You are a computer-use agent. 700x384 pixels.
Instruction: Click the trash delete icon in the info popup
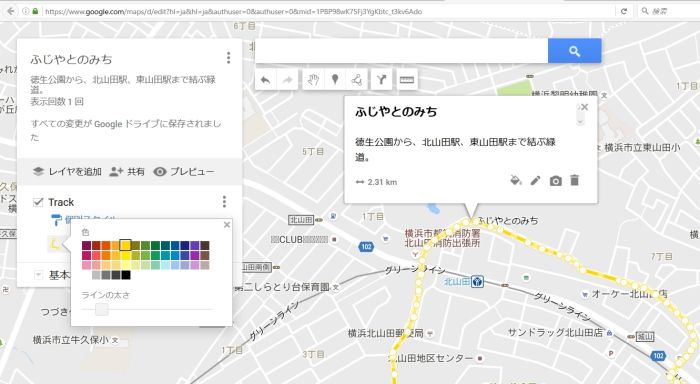(575, 180)
